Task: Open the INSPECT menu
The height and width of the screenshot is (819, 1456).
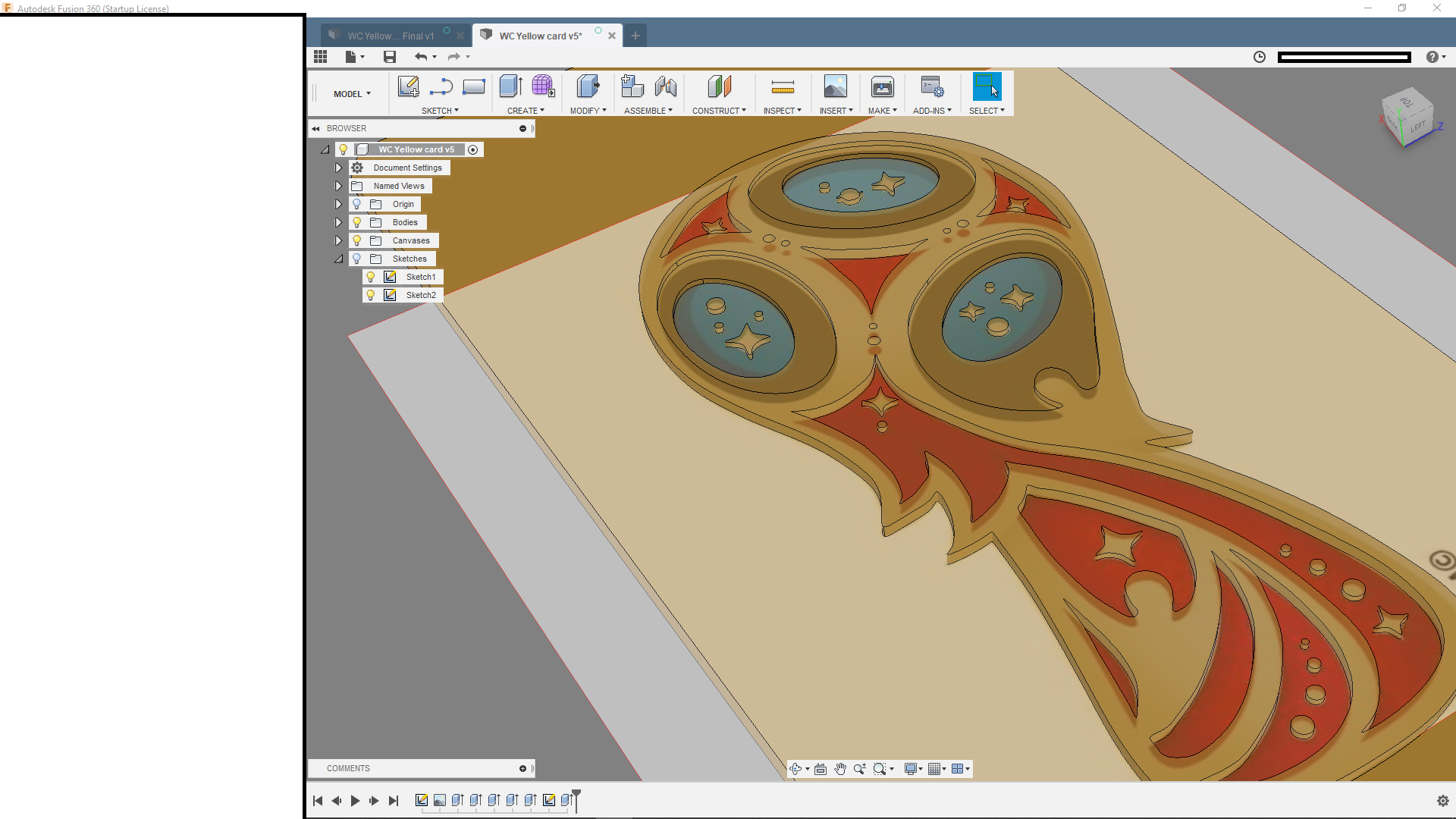Action: click(782, 111)
